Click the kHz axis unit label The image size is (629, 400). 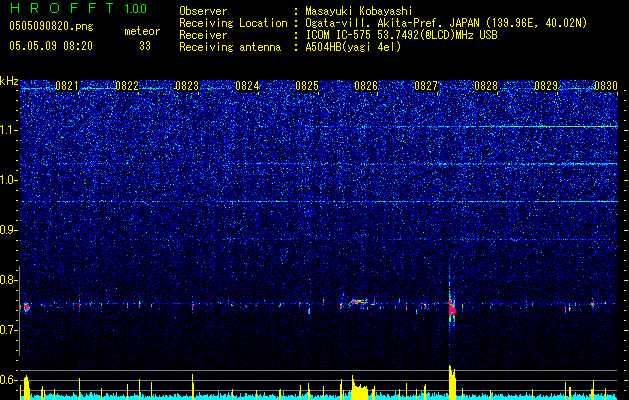click(9, 81)
